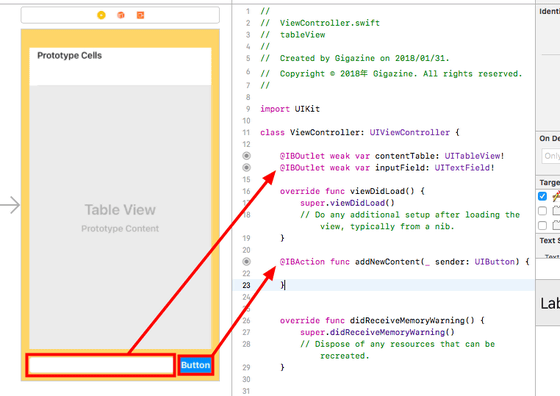The height and width of the screenshot is (396, 560).
Task: Click the storyboard entry point arrow
Action: point(10,205)
